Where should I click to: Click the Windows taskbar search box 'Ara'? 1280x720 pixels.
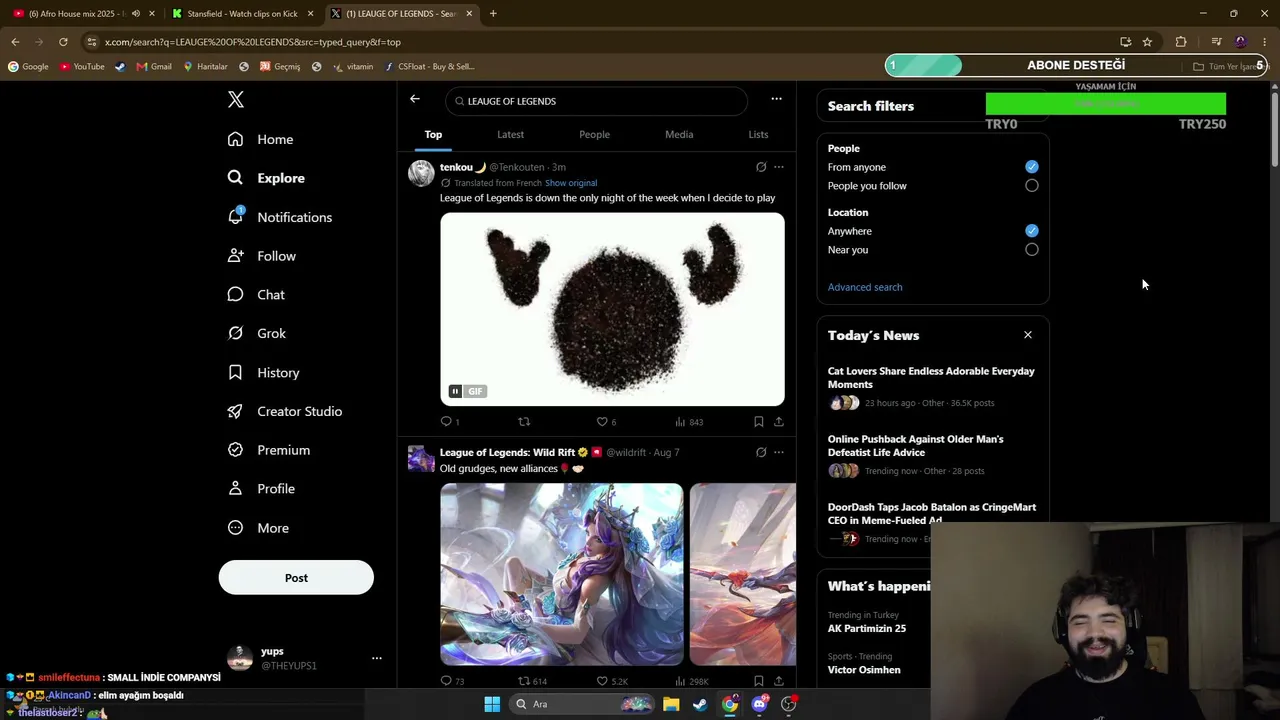[582, 704]
